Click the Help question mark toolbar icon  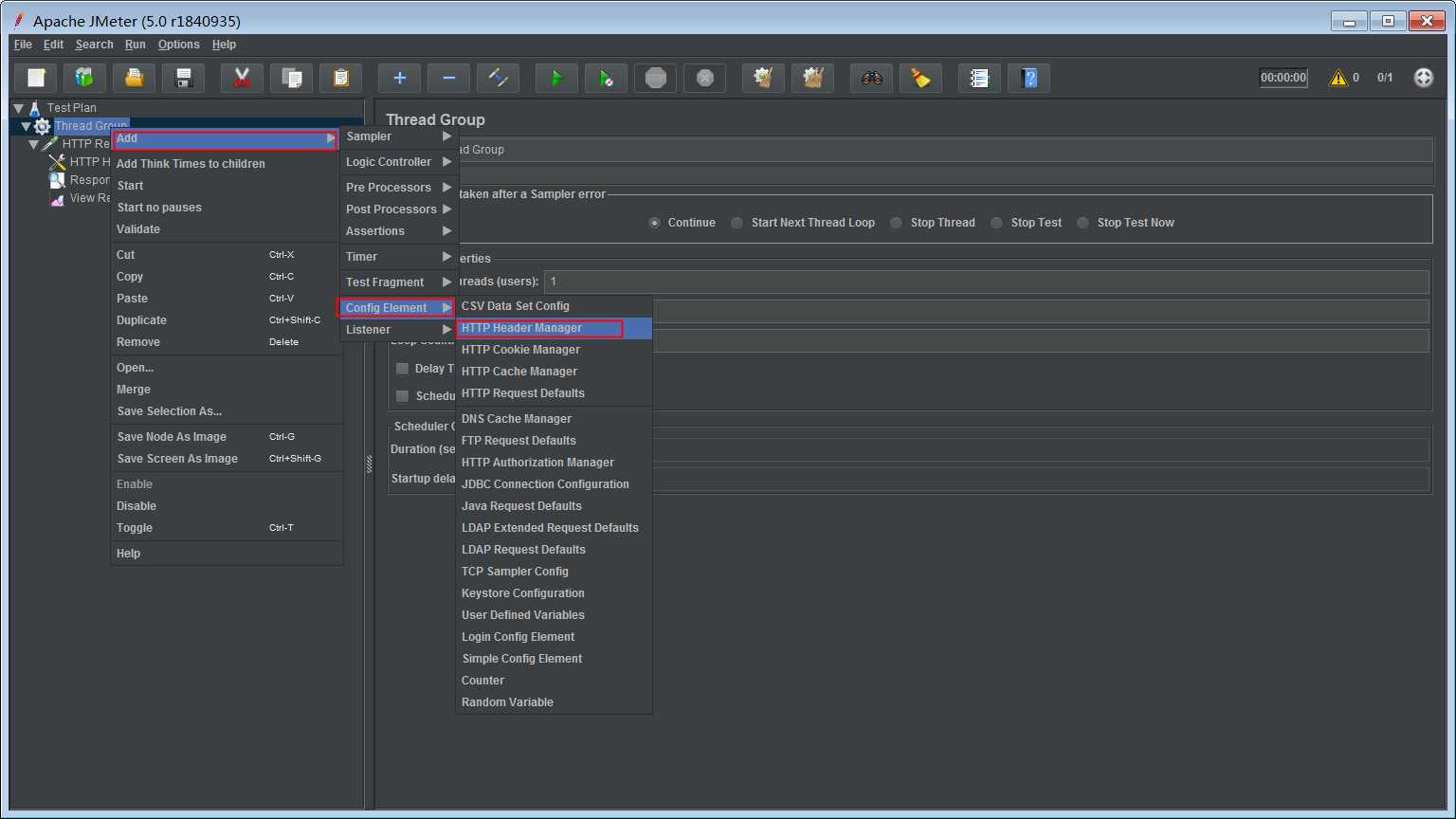click(1028, 78)
